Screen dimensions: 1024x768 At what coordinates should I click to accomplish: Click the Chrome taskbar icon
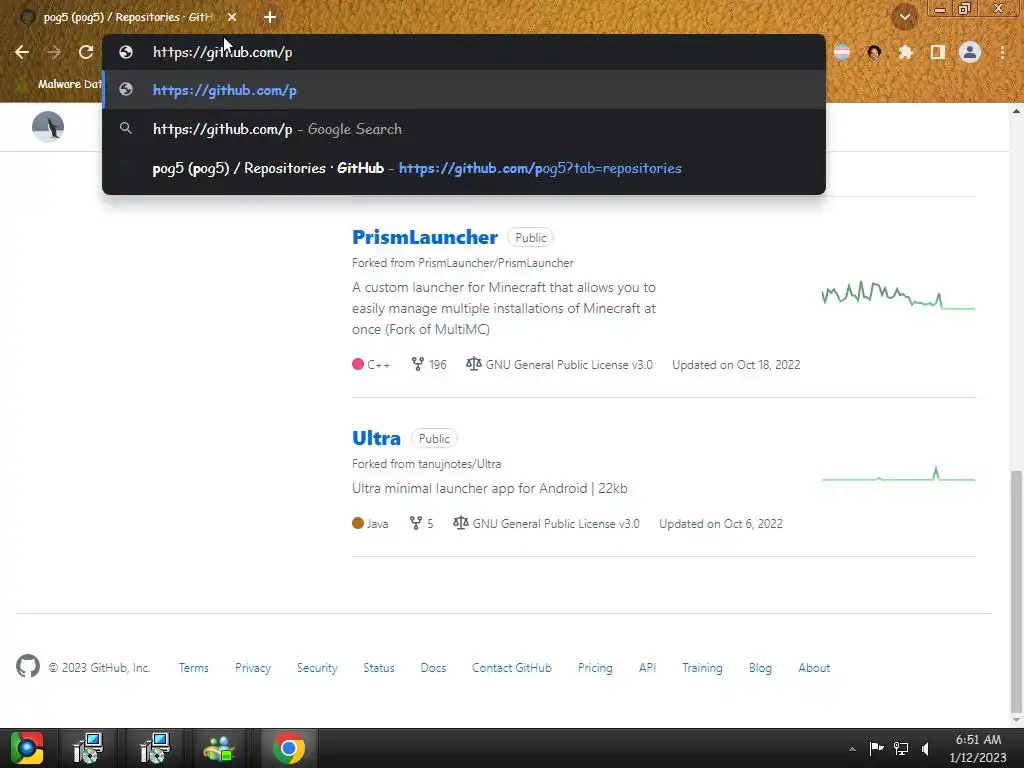click(288, 748)
